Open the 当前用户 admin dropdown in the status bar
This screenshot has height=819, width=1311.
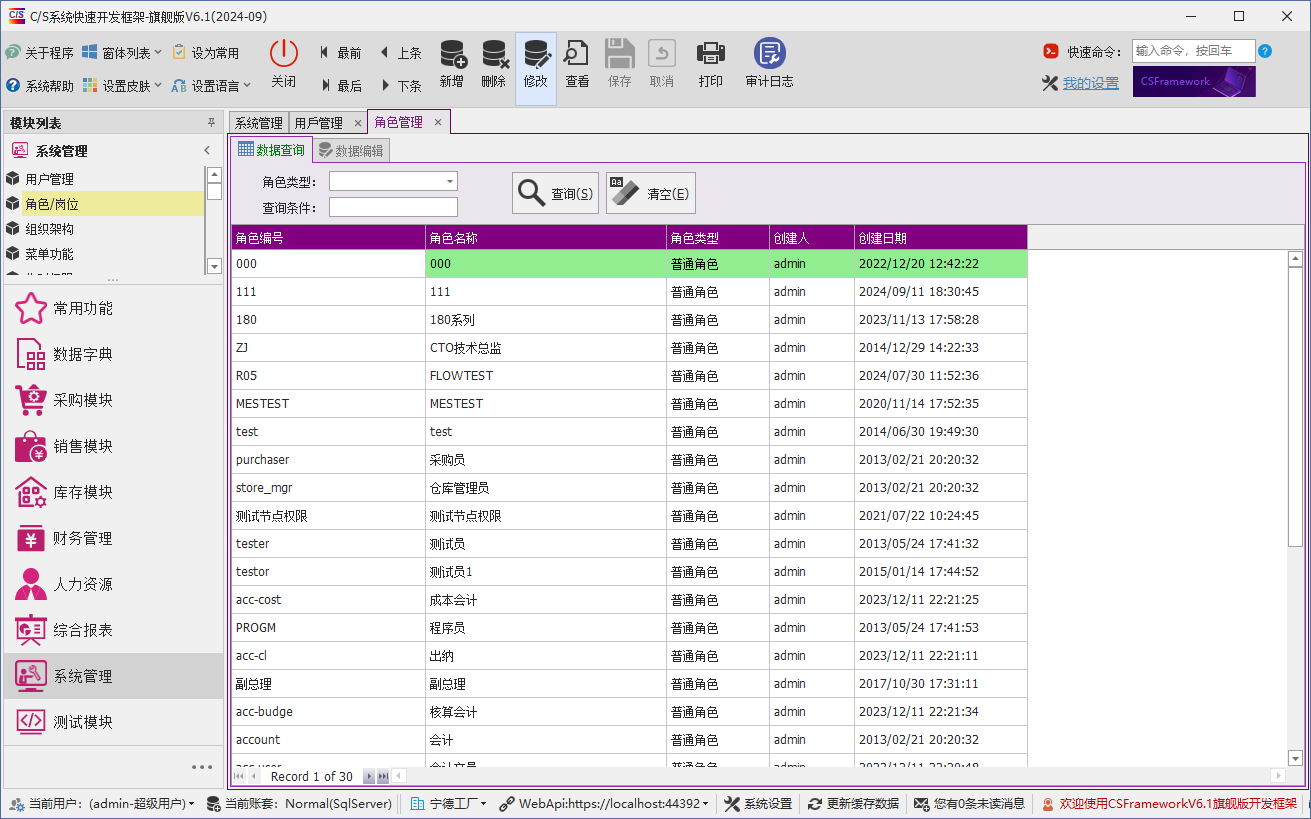pyautogui.click(x=102, y=804)
